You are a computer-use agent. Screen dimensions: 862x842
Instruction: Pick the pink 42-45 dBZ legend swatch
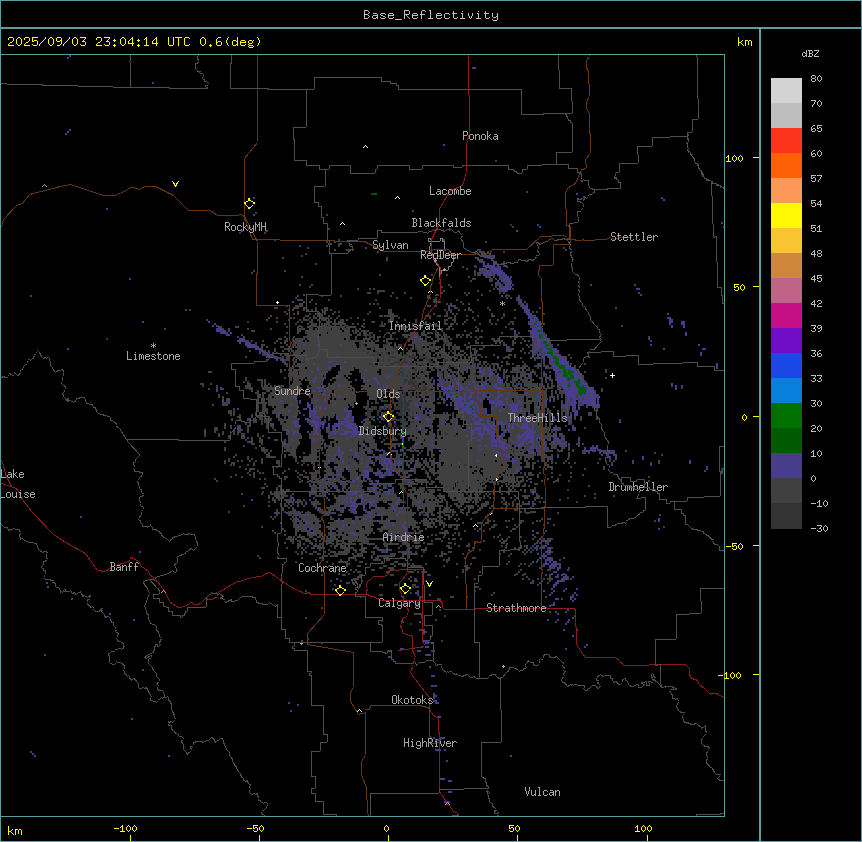(786, 291)
